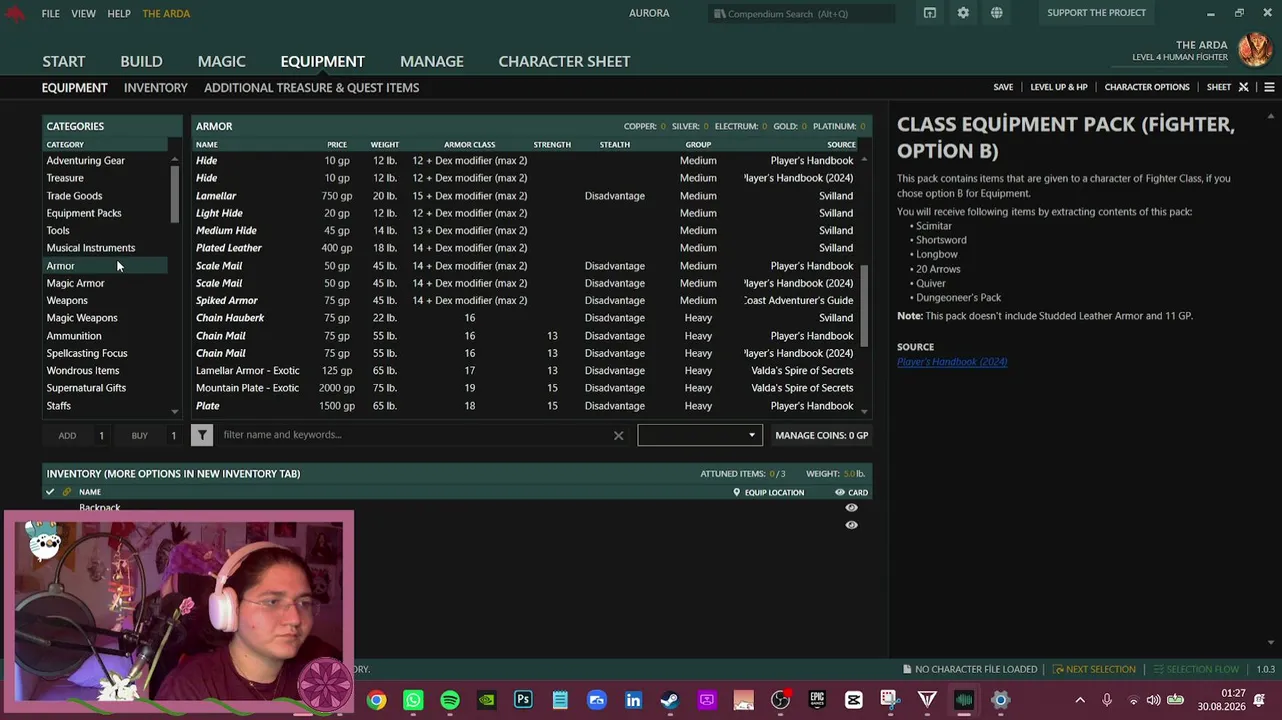This screenshot has width=1282, height=720.
Task: Click the character portrait avatar
Action: [x=1255, y=49]
